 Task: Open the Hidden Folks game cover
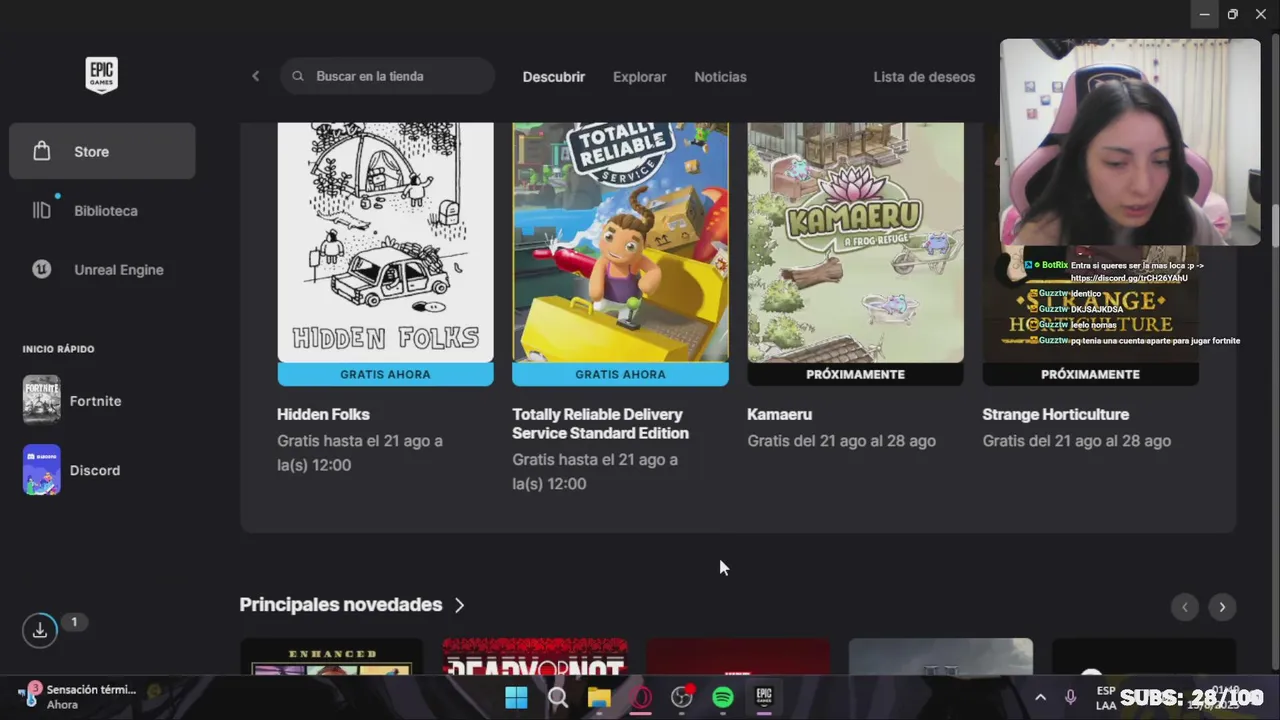[x=385, y=242]
